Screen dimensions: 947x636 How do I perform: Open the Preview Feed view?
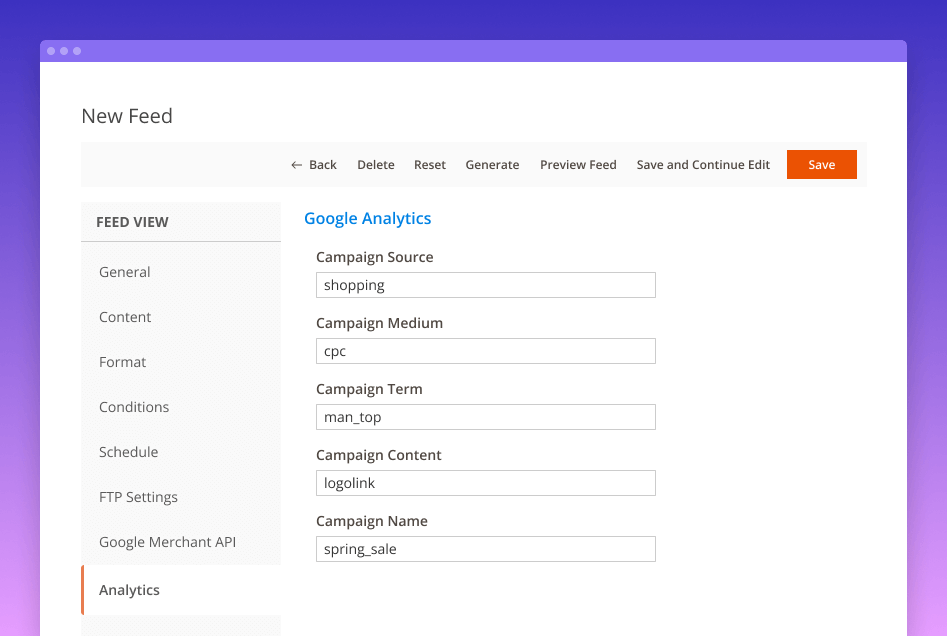tap(578, 164)
